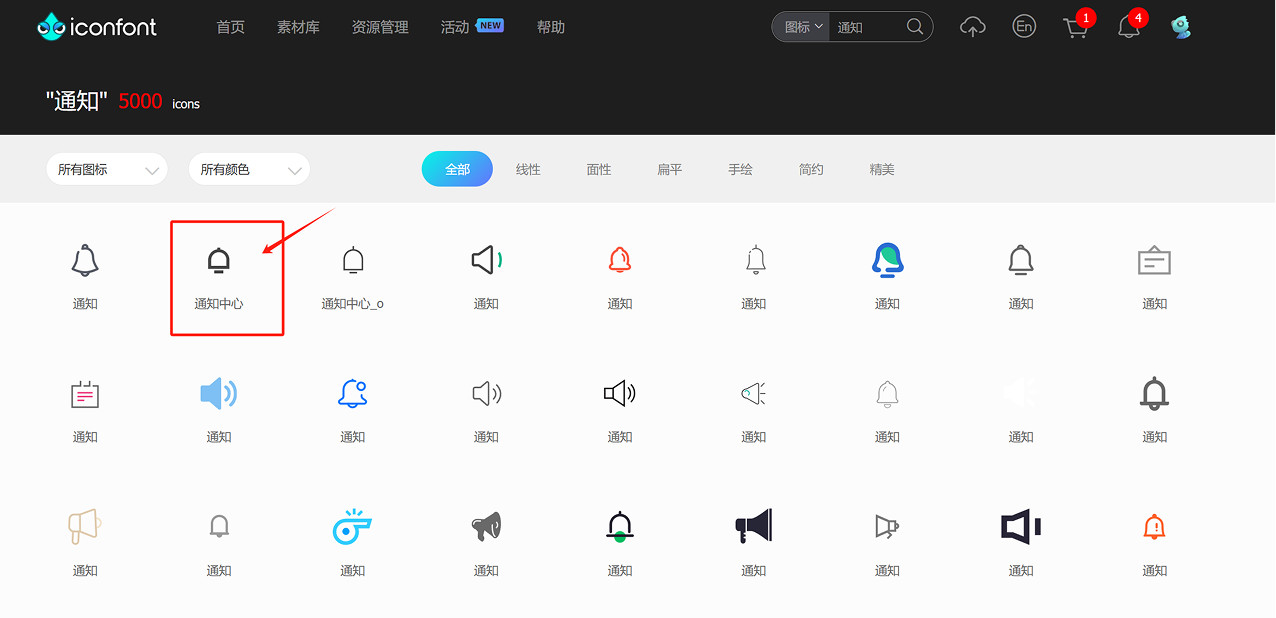Switch language using the En icon

[x=1024, y=26]
